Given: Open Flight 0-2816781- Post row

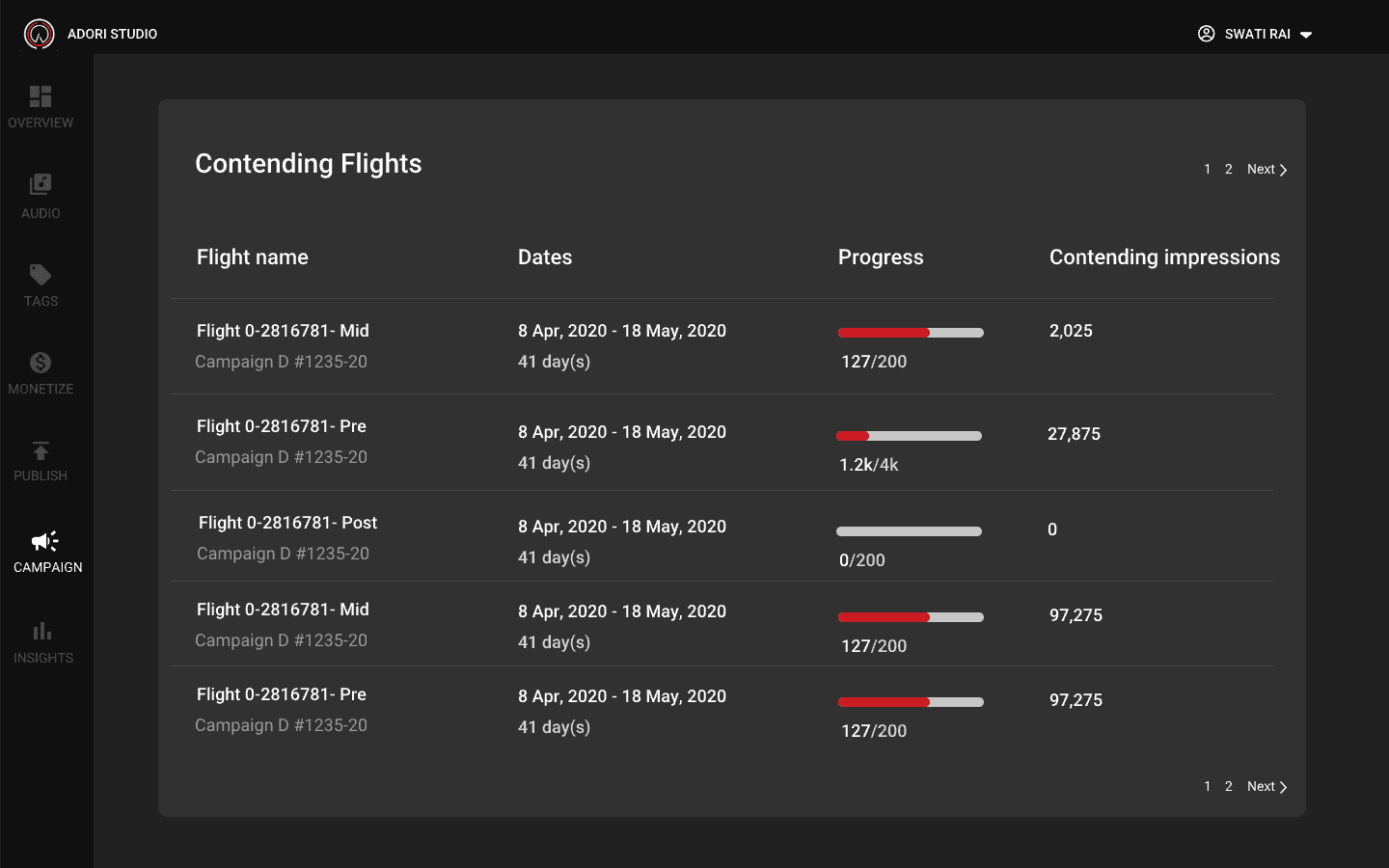Looking at the screenshot, I should [287, 523].
